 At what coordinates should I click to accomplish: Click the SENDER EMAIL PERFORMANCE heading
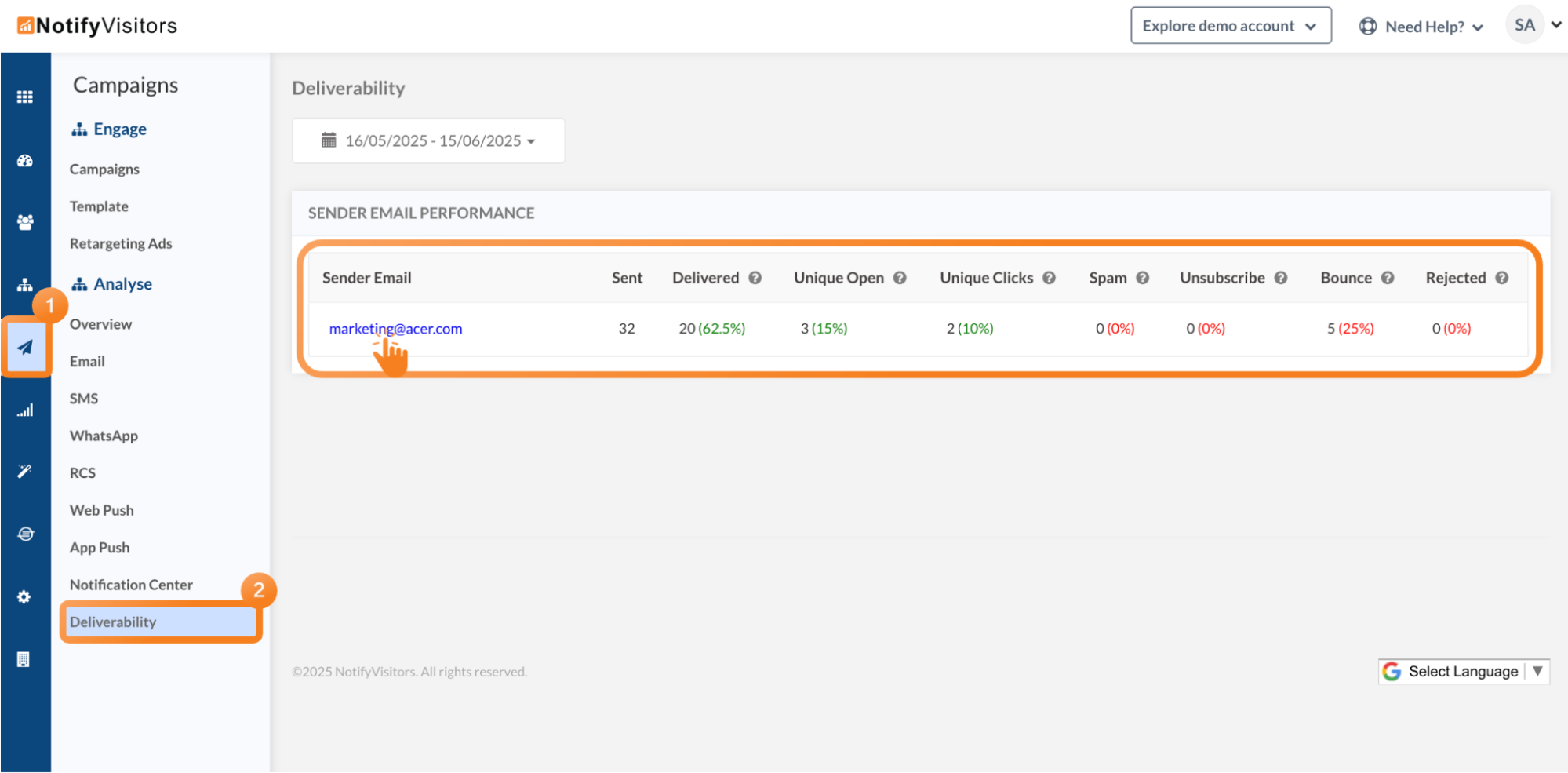point(421,213)
